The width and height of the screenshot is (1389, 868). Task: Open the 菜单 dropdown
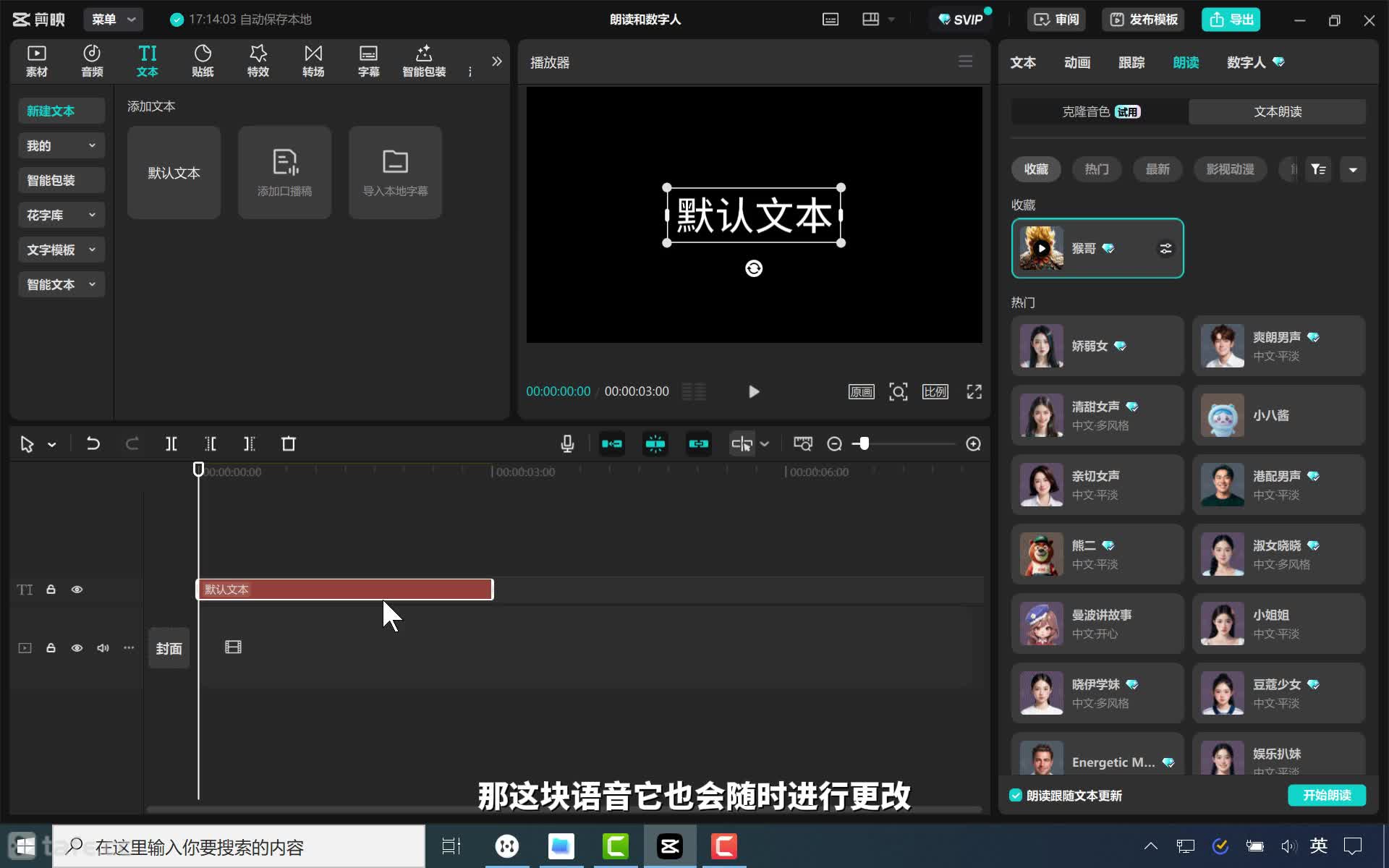(x=114, y=20)
